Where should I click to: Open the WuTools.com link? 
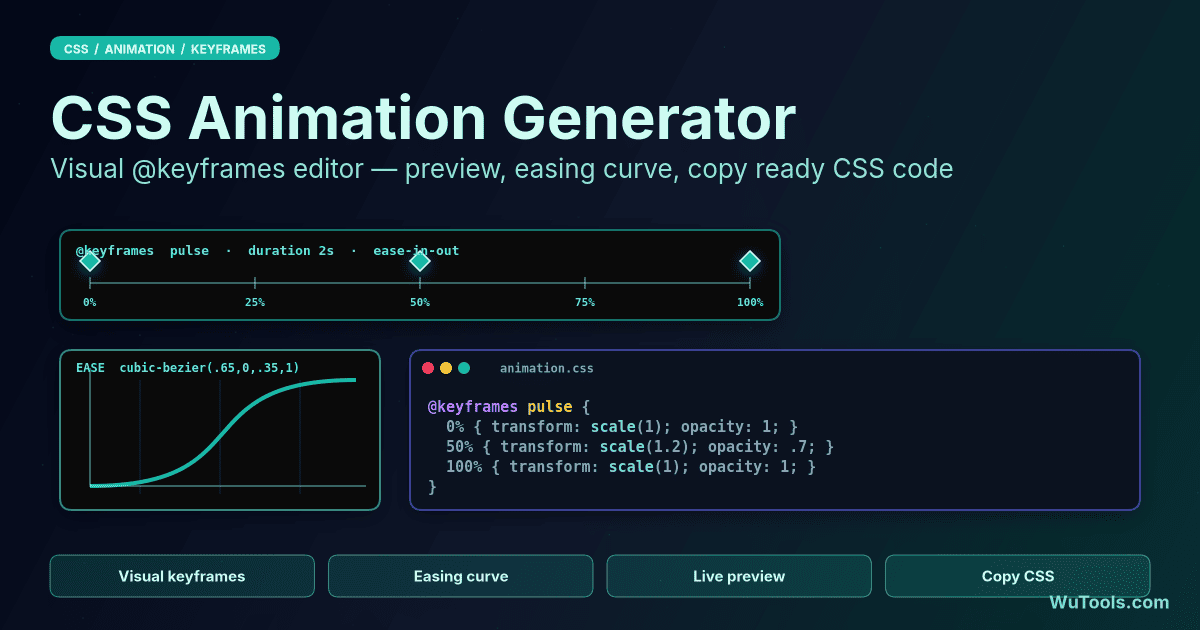click(1109, 602)
